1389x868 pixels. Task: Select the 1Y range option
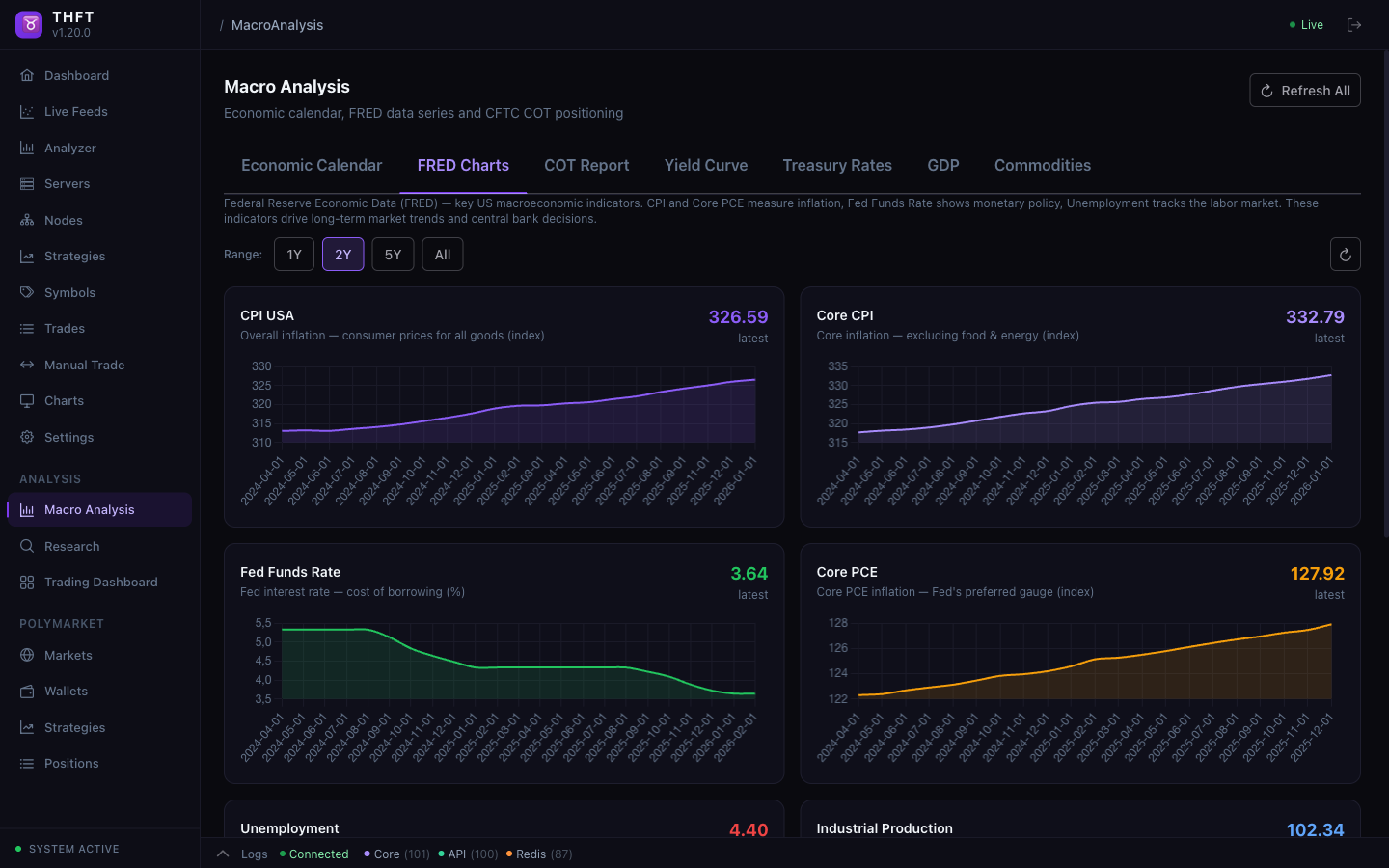point(294,255)
